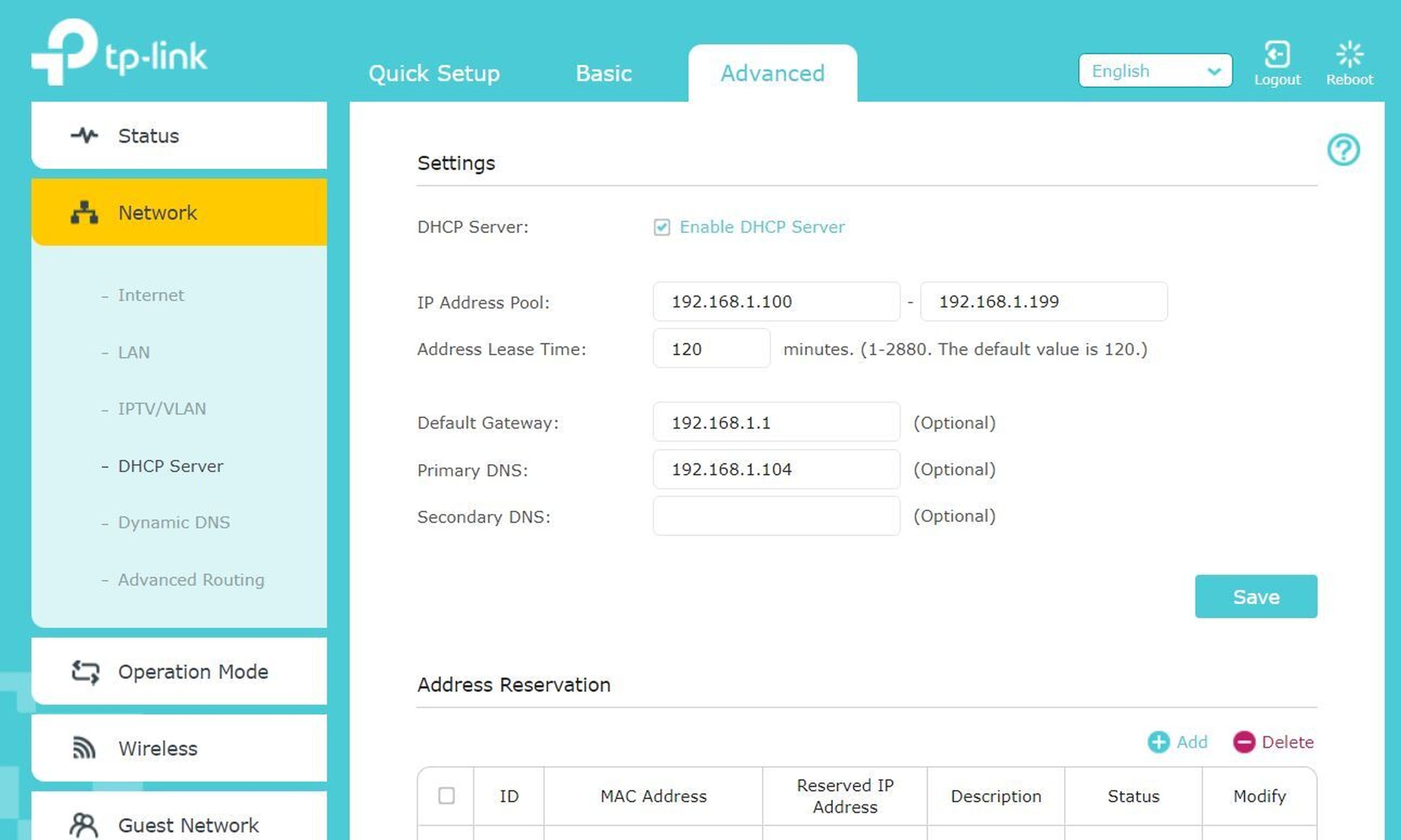Image resolution: width=1401 pixels, height=840 pixels.
Task: Click the tp-link logo
Action: pos(119,52)
